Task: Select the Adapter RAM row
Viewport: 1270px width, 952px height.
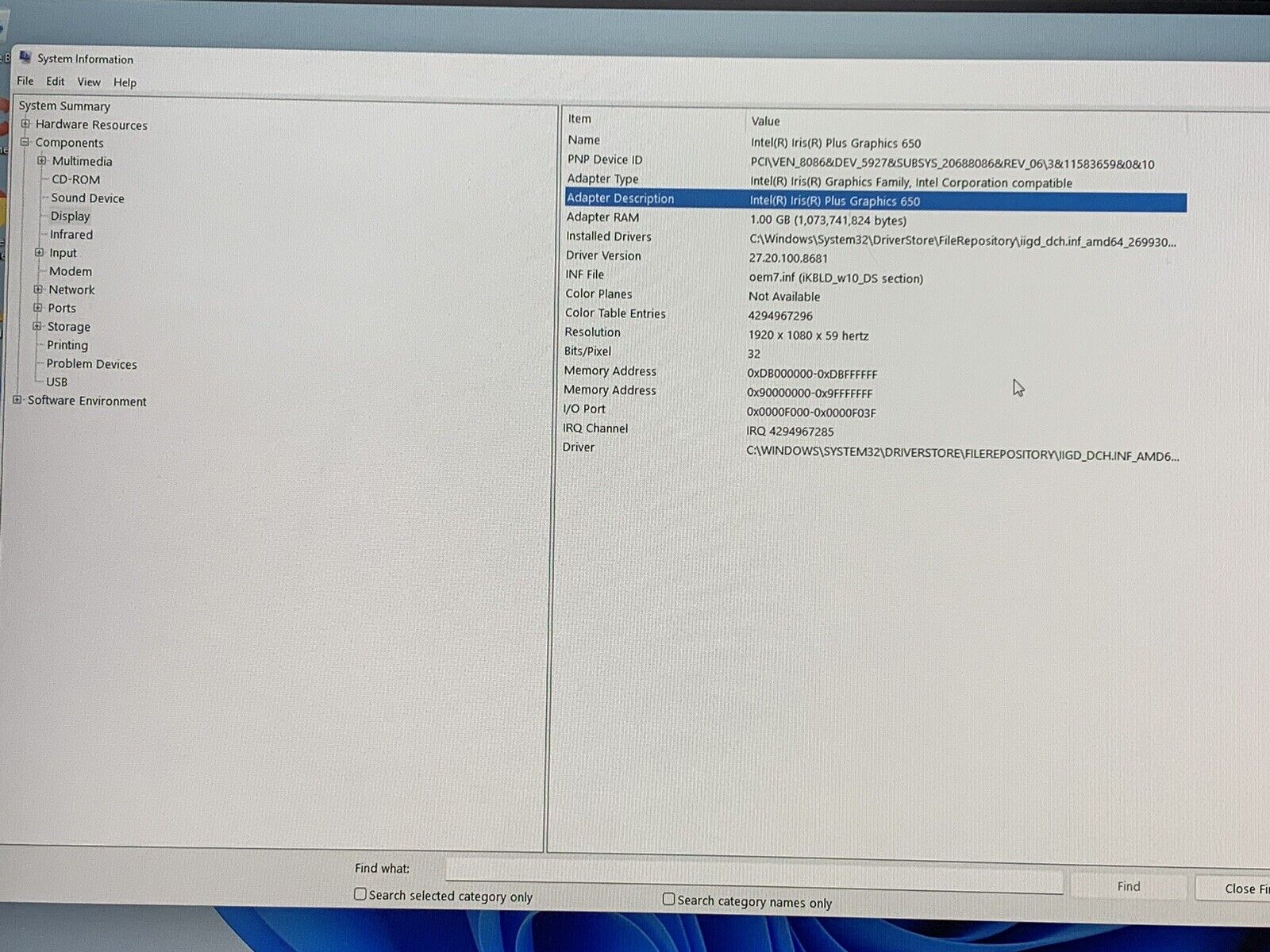Action: (876, 219)
